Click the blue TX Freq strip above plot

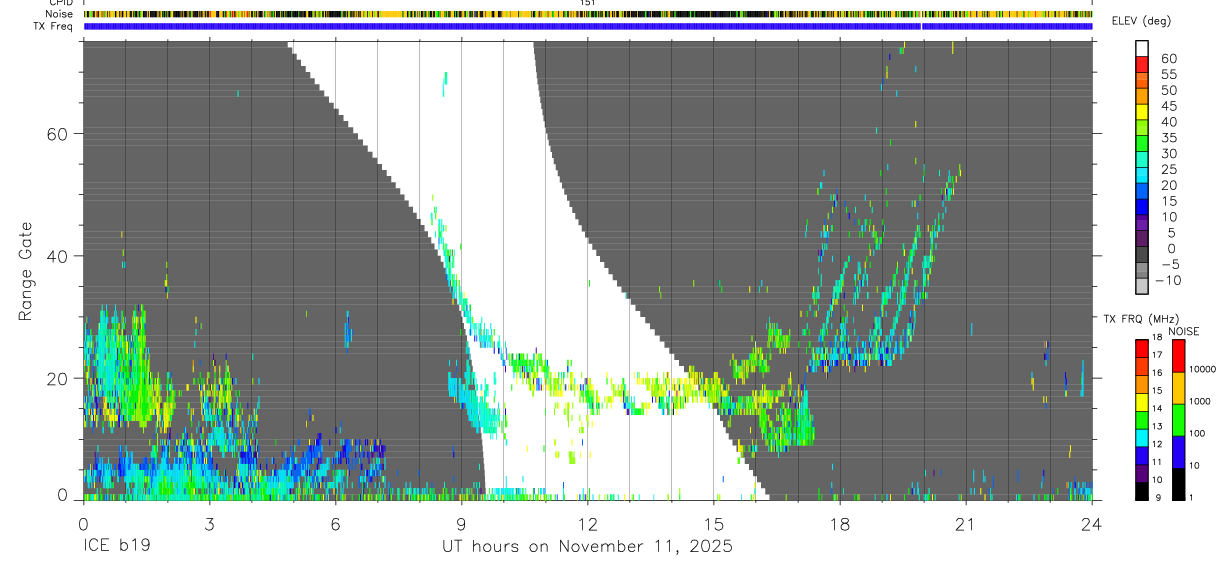588,26
